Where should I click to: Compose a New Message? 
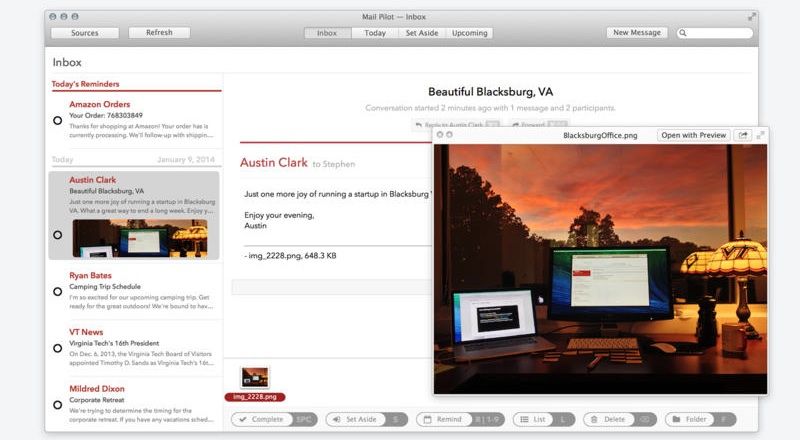click(x=637, y=32)
